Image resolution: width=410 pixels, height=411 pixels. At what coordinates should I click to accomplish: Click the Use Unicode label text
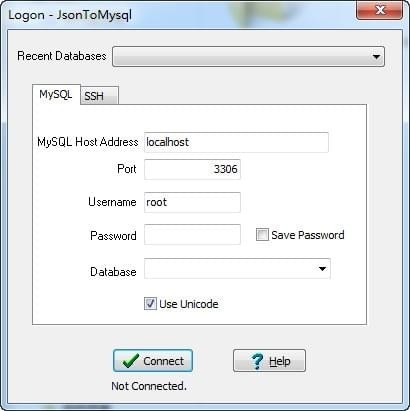click(x=189, y=304)
